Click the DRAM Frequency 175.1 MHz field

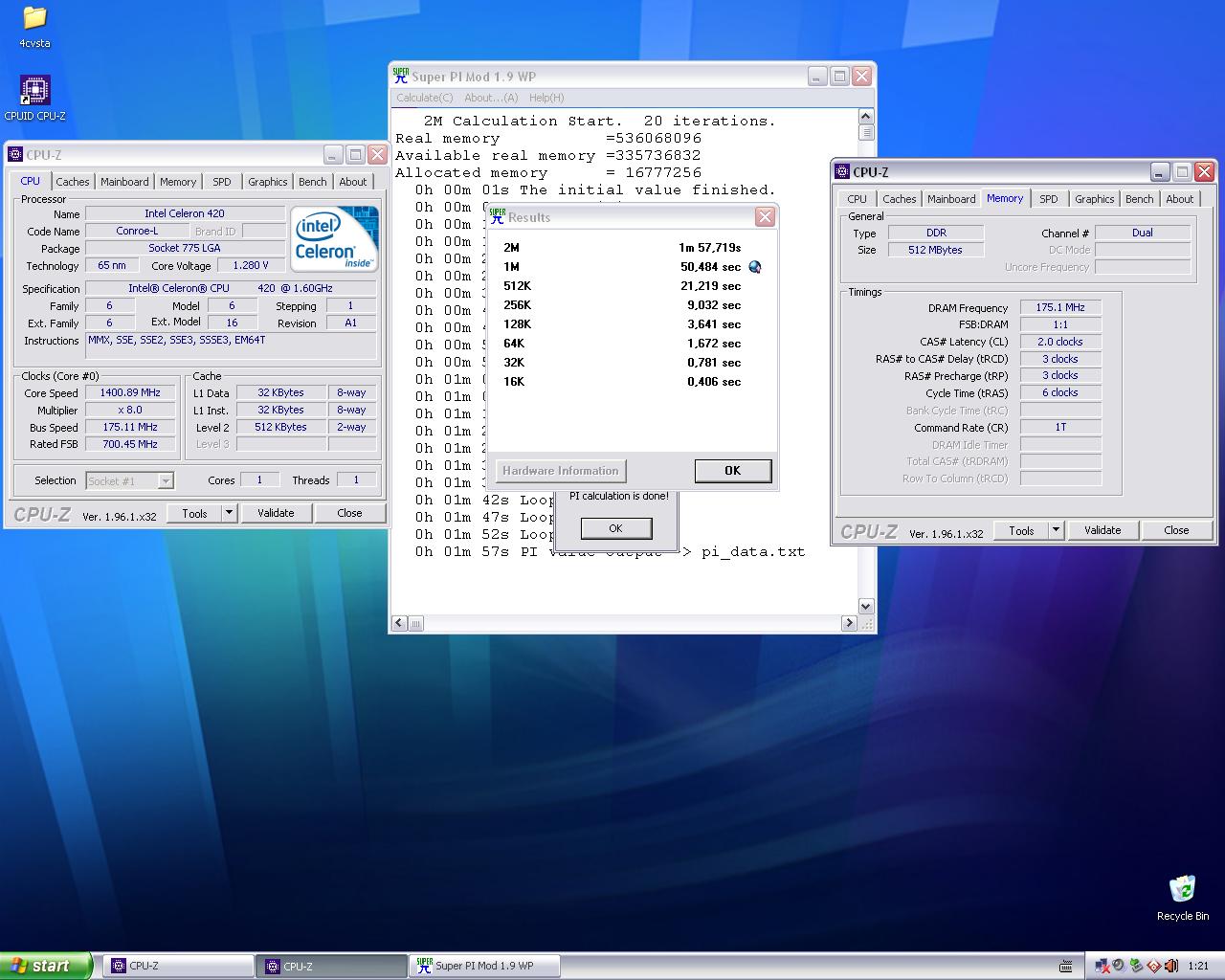point(1060,307)
